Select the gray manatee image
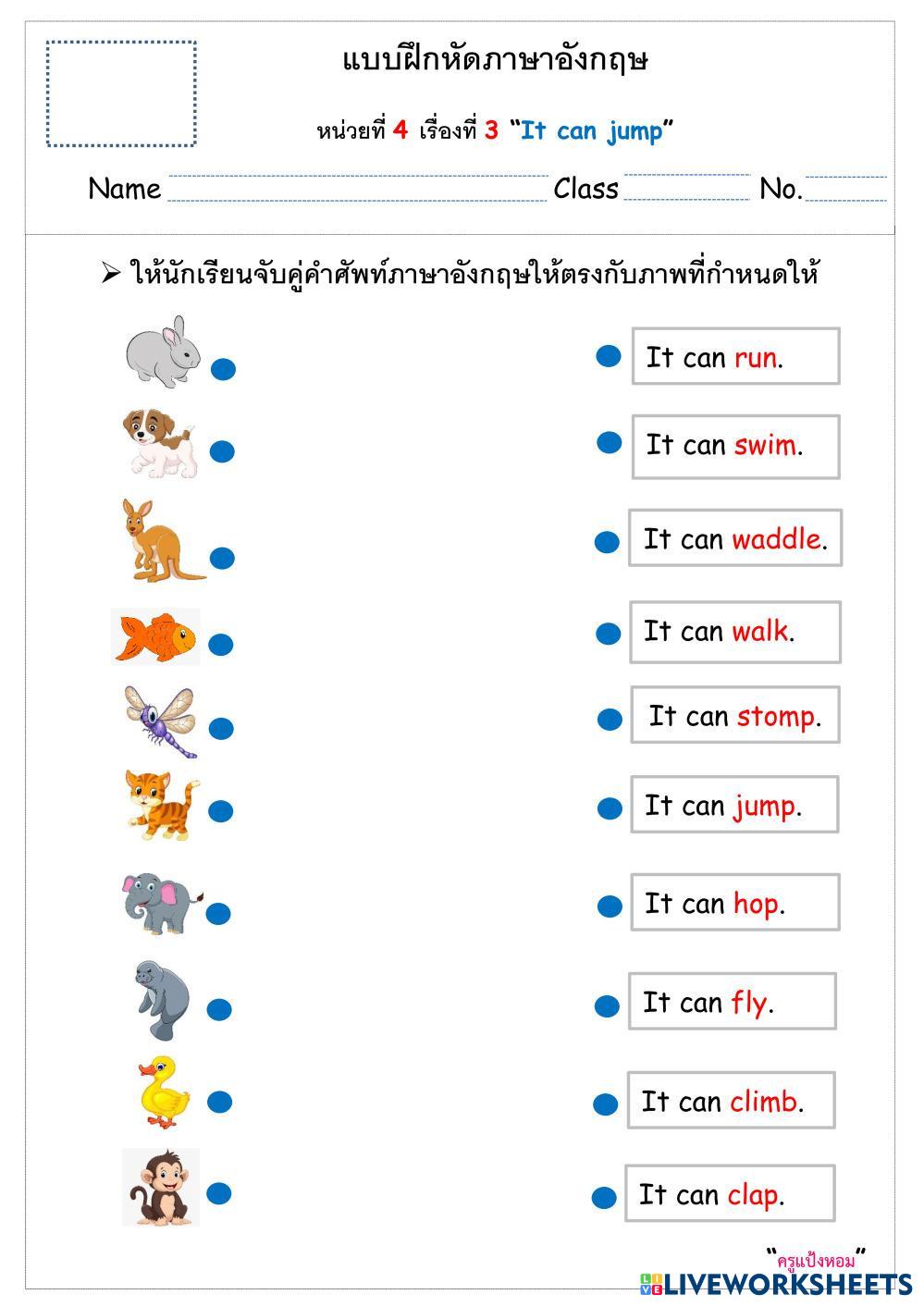This screenshot has width=924, height=1307. point(161,998)
